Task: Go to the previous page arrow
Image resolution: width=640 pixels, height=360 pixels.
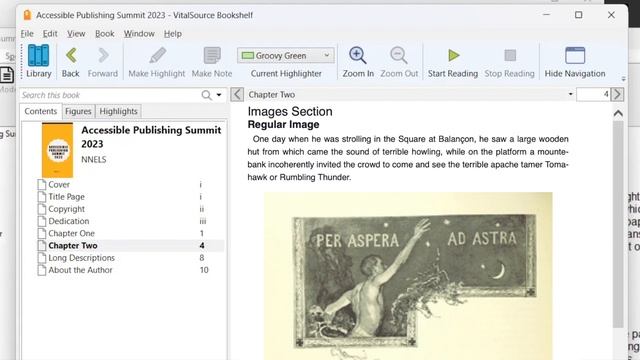Action: (237, 95)
